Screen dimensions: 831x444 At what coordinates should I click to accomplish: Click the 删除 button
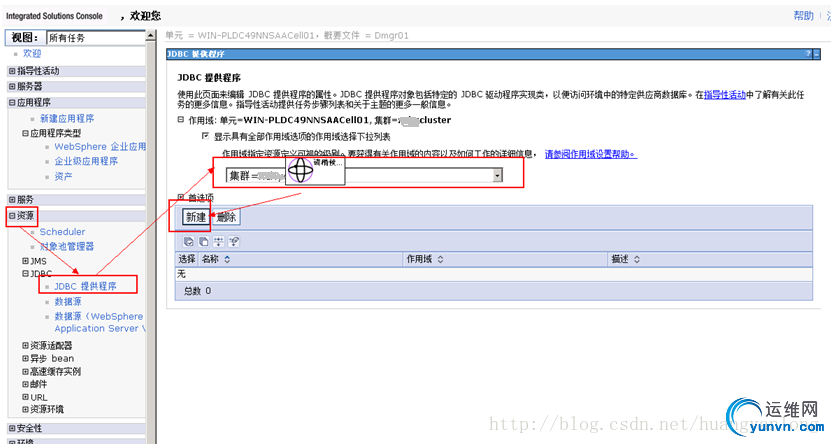[226, 217]
